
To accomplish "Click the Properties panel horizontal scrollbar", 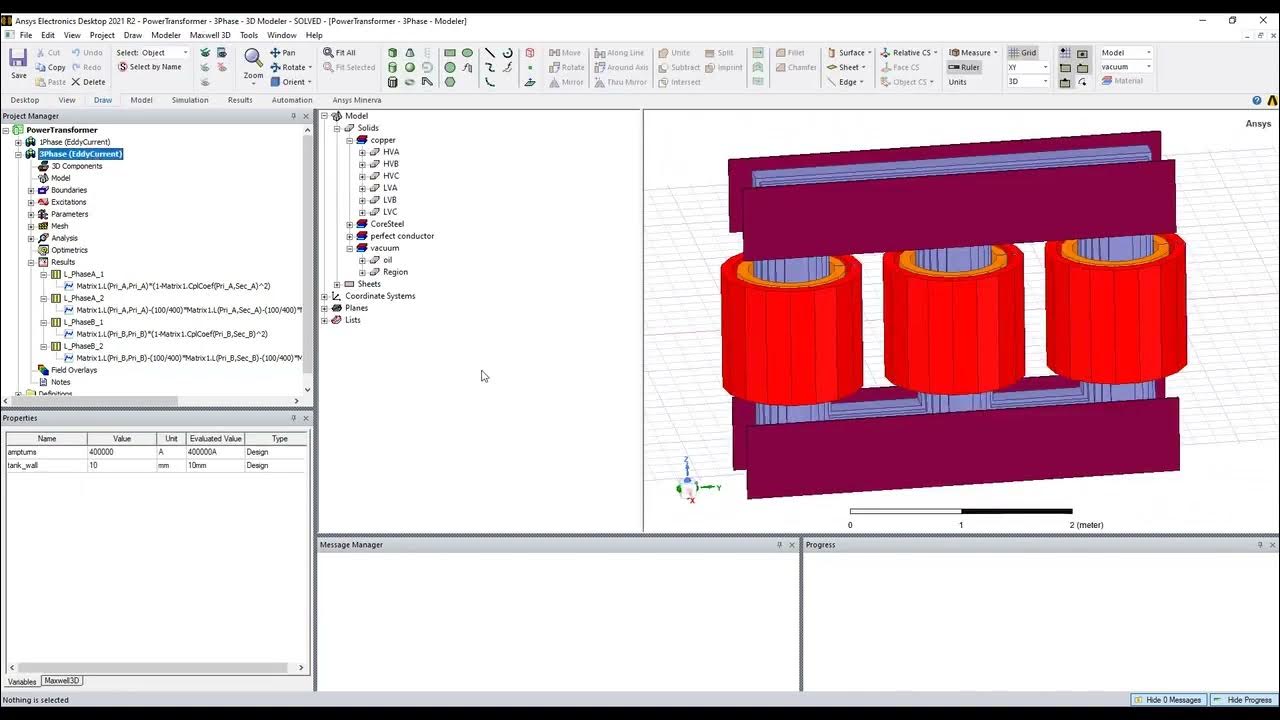I will point(155,667).
